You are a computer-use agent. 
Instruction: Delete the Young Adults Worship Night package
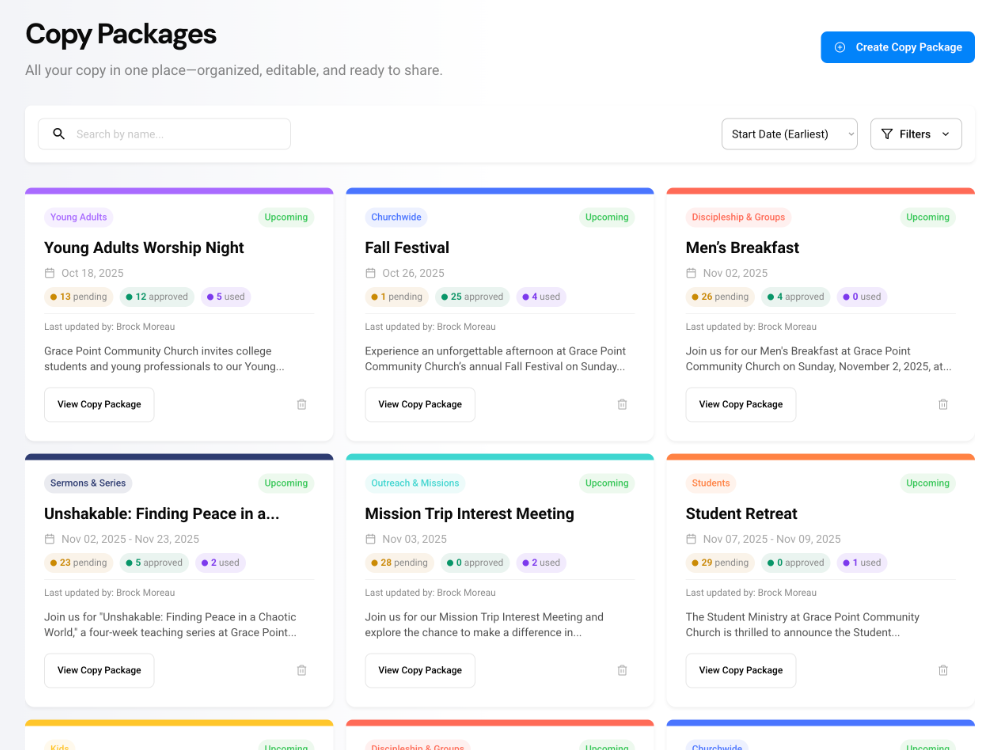pyautogui.click(x=302, y=404)
